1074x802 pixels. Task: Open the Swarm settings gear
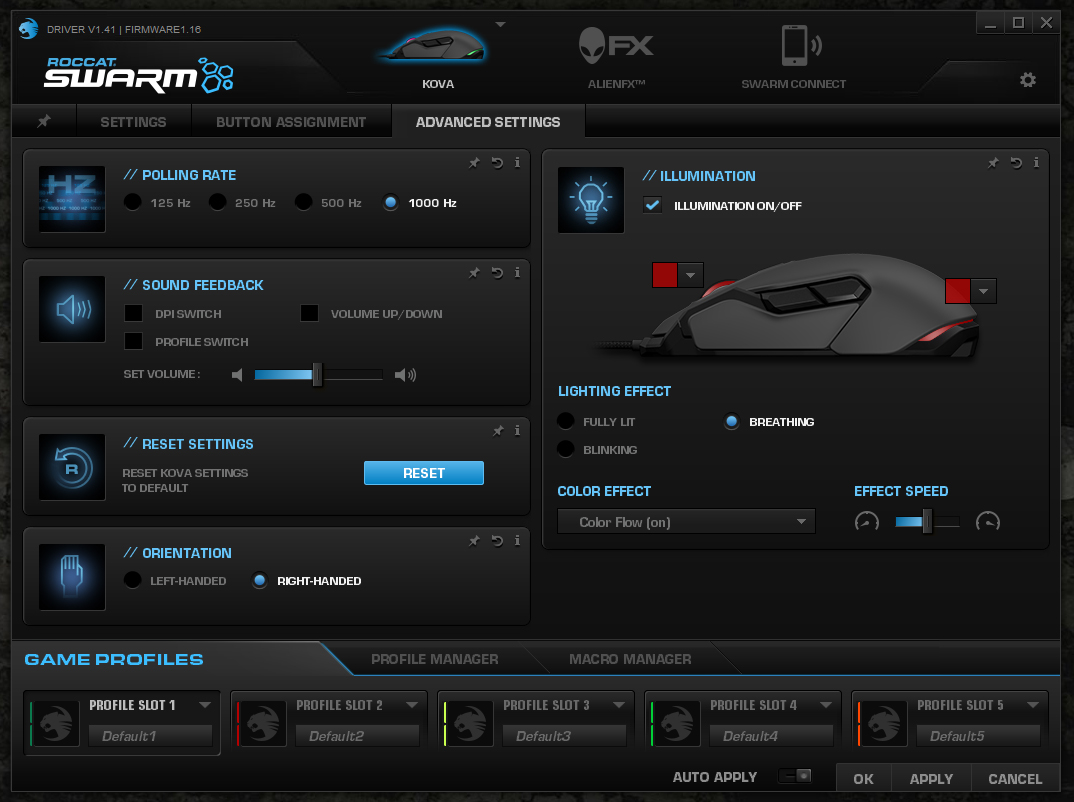pos(1027,80)
